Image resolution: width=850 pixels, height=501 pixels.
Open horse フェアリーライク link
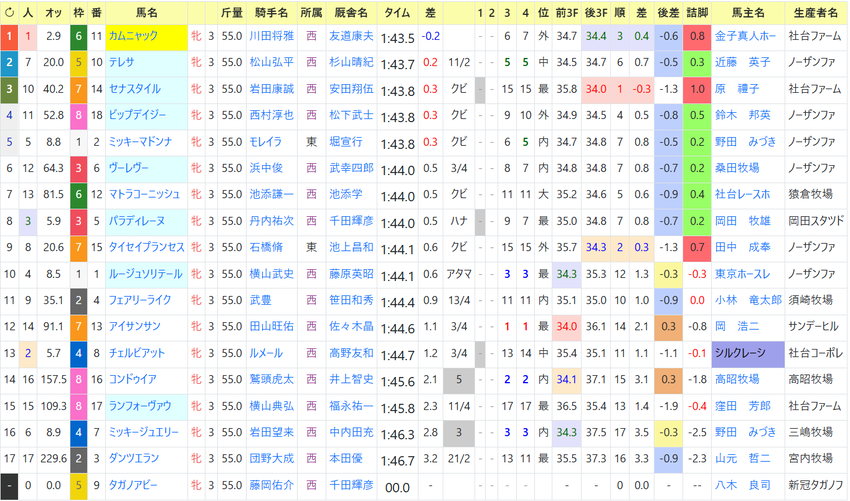(x=140, y=300)
